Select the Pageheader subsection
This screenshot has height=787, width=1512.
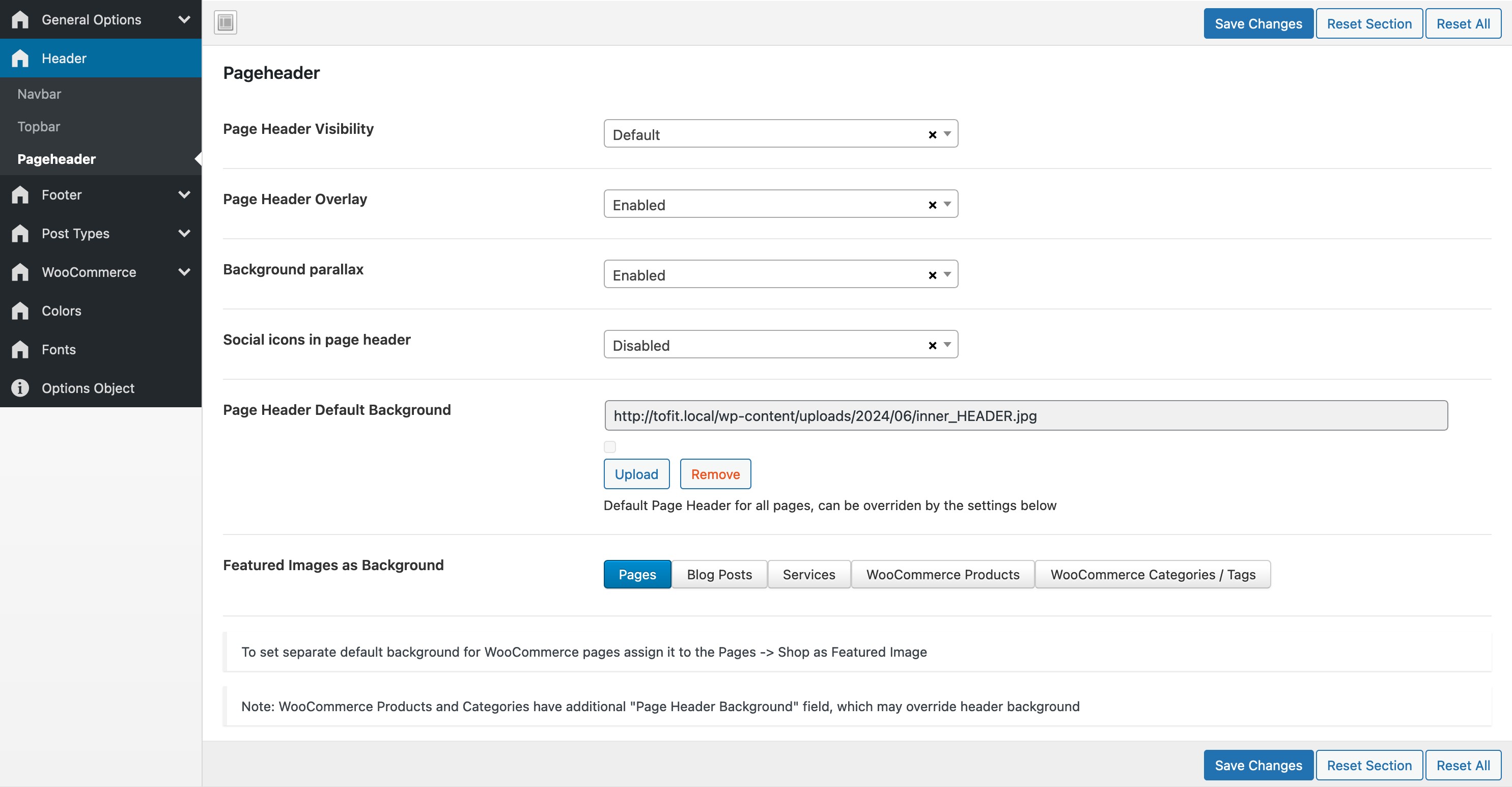57,159
